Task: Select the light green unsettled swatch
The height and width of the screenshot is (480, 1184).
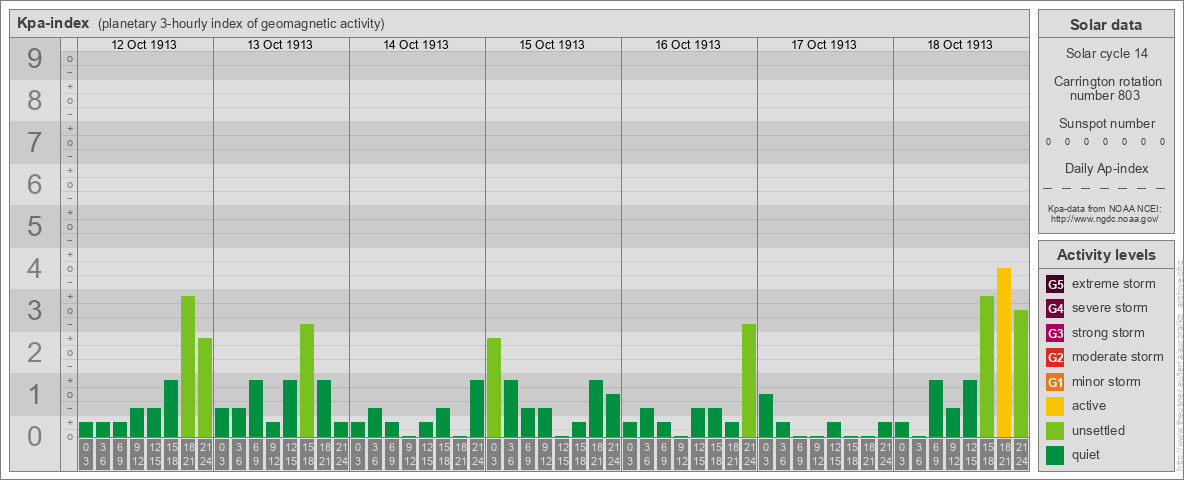Action: [x=1055, y=431]
